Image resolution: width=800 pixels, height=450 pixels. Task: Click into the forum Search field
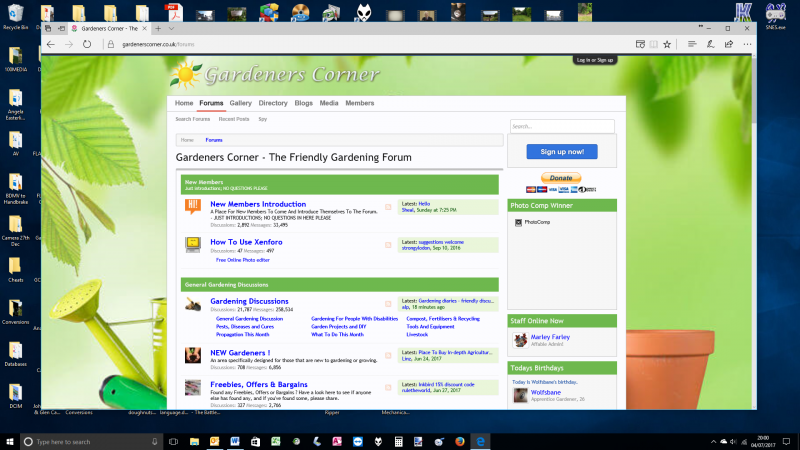(x=562, y=127)
